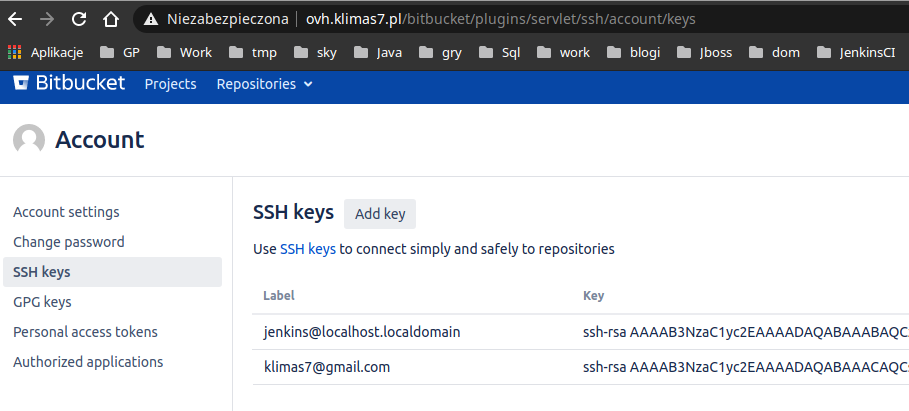Go back with the browser back arrow

click(x=15, y=20)
